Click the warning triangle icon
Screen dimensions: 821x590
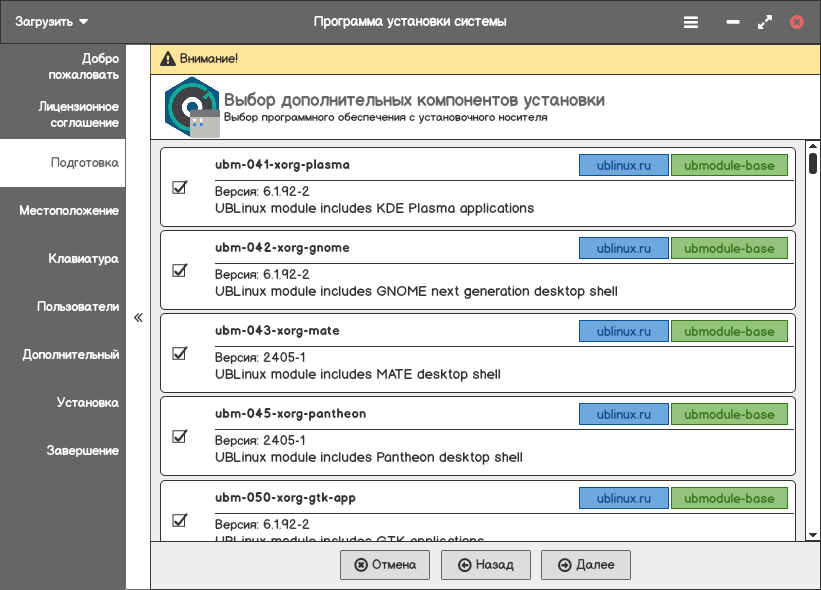point(167,58)
